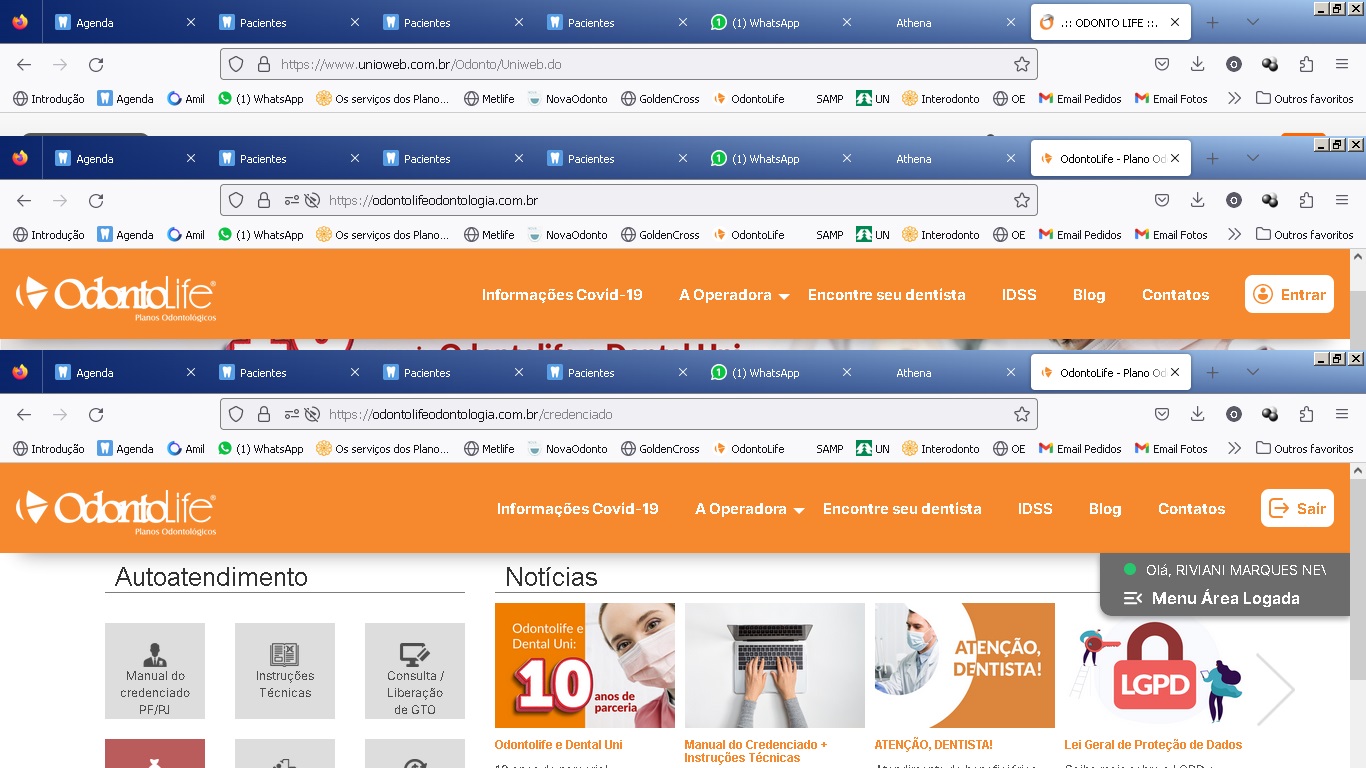Open the Email Pedidos bookmark in the Uniweb window

(x=1080, y=98)
